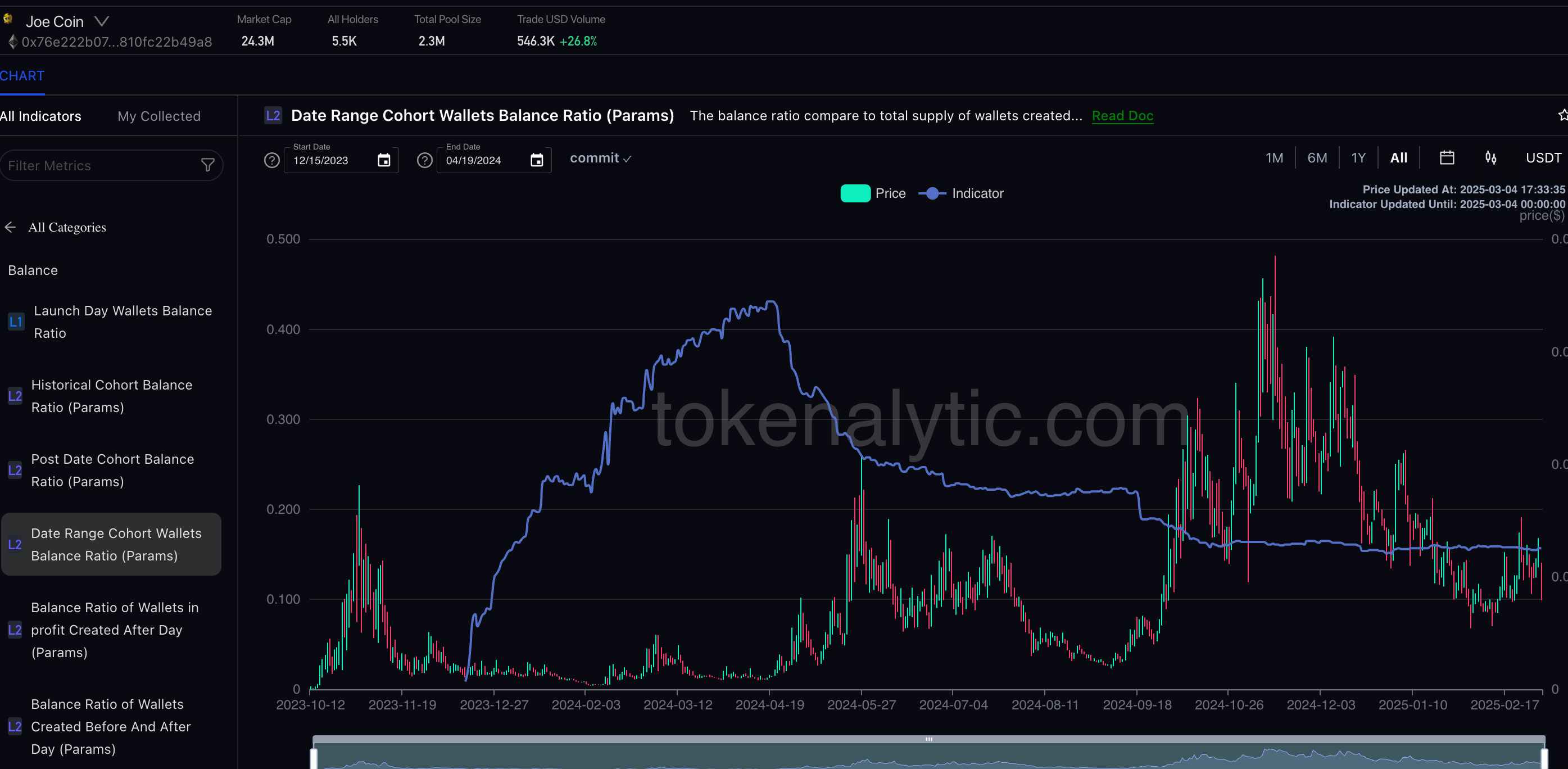Image resolution: width=1568 pixels, height=769 pixels.
Task: Set chart range to 6M
Action: [1317, 159]
